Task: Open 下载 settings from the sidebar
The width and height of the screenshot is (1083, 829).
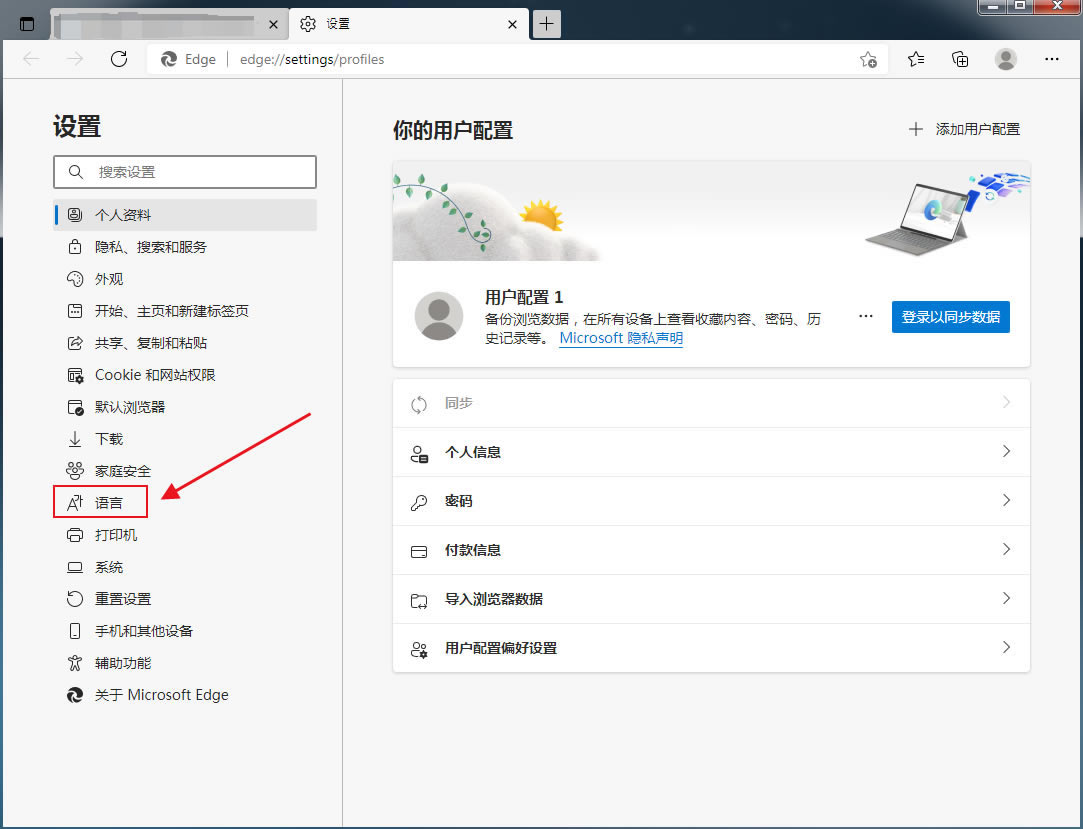Action: 107,439
